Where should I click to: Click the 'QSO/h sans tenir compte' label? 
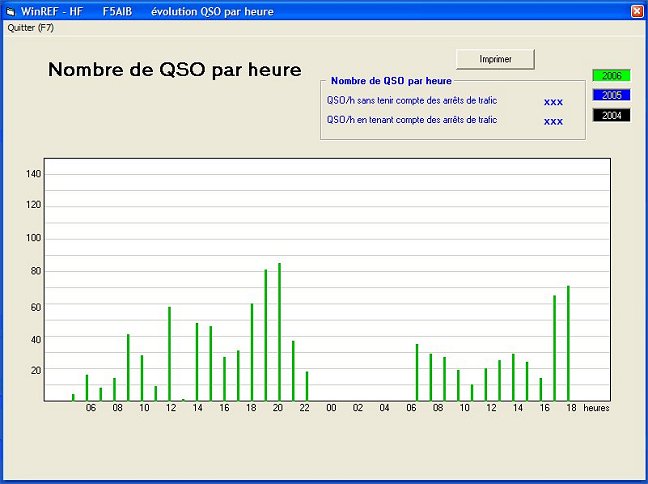[x=412, y=101]
